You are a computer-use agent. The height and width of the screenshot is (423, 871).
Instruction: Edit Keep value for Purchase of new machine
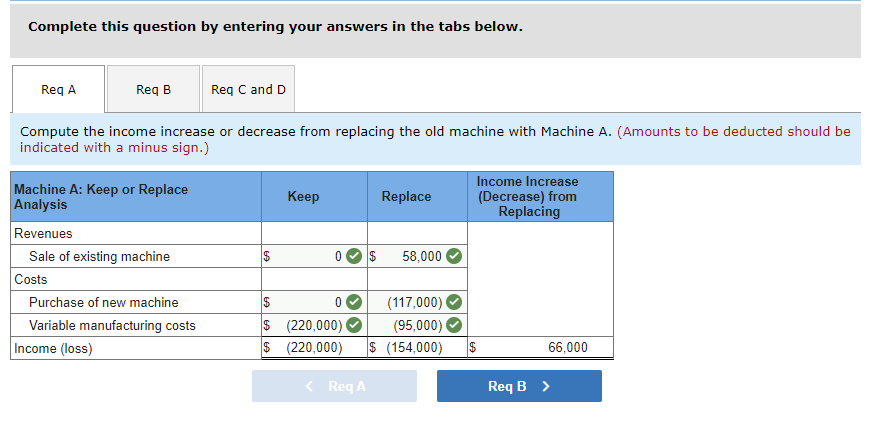314,302
